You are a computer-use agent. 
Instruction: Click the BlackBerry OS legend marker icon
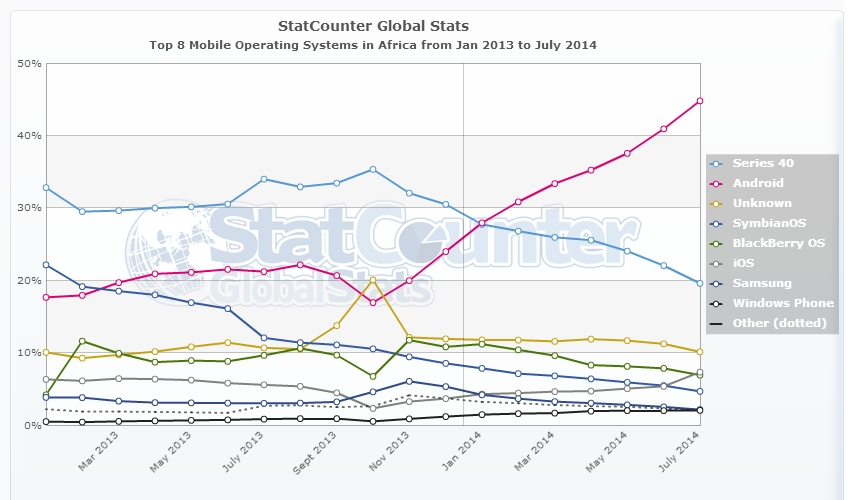click(x=716, y=243)
